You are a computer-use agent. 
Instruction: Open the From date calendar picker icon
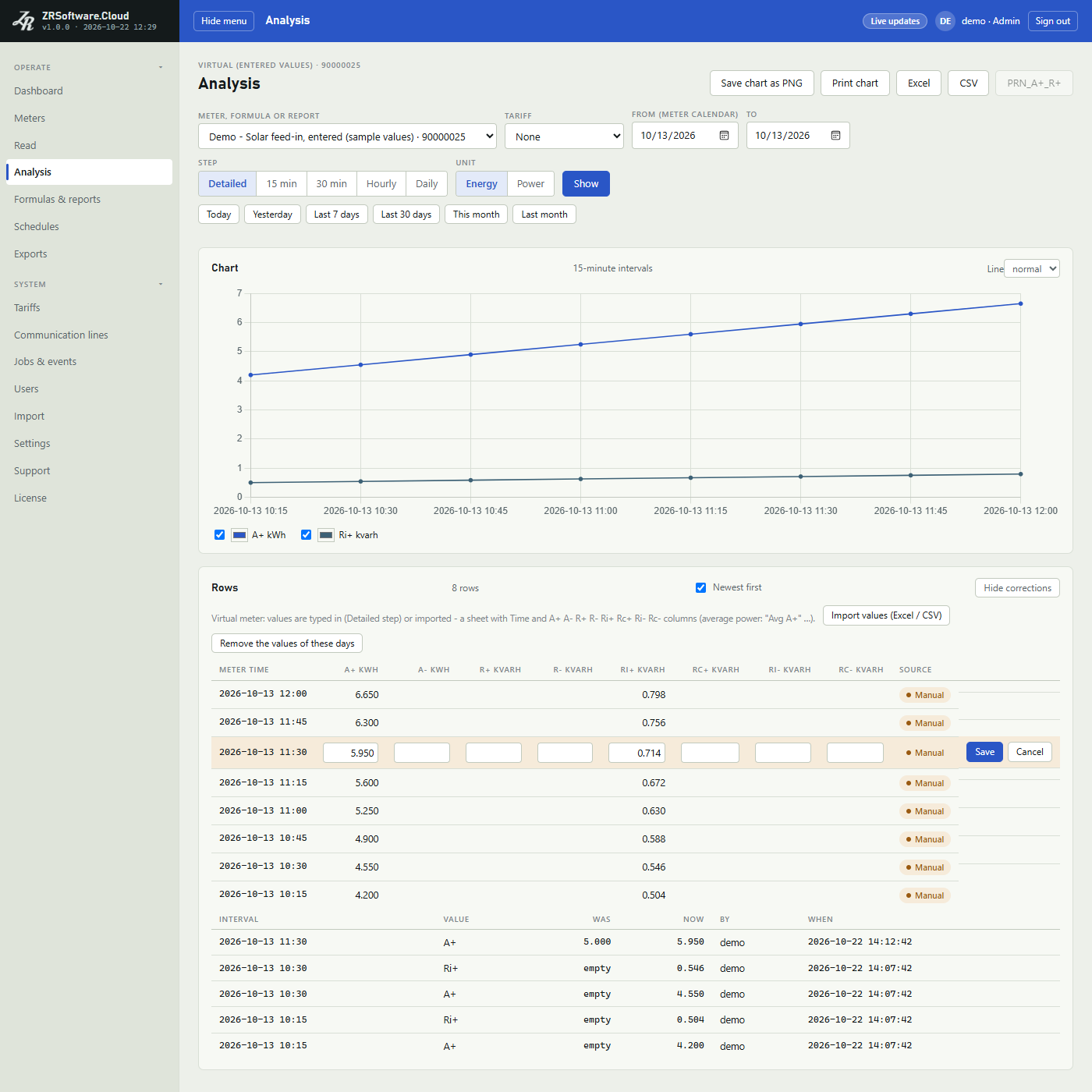tap(724, 136)
